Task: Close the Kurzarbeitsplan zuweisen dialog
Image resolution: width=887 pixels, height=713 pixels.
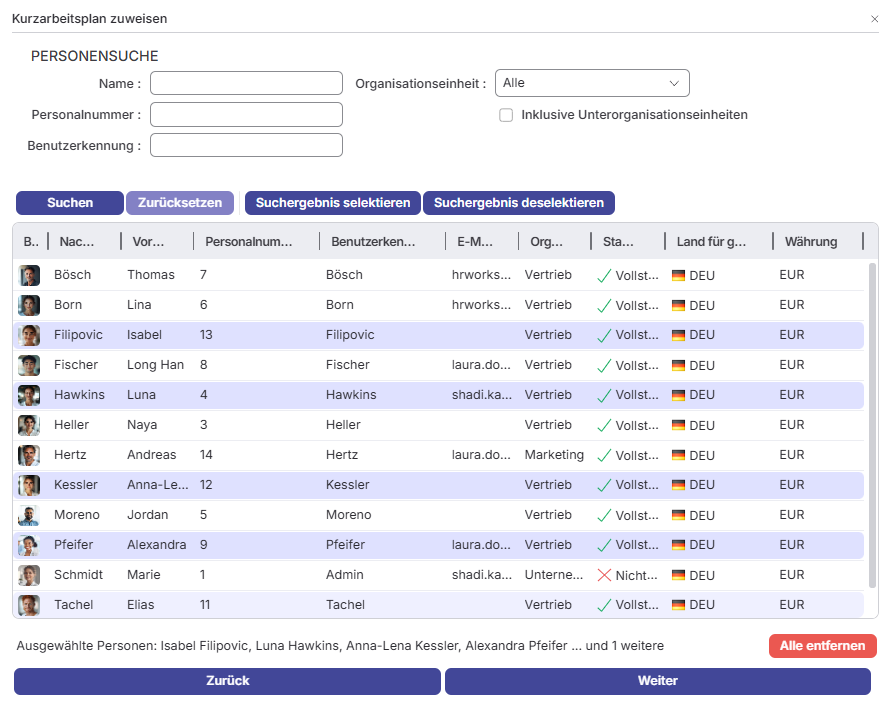Action: coord(875,19)
